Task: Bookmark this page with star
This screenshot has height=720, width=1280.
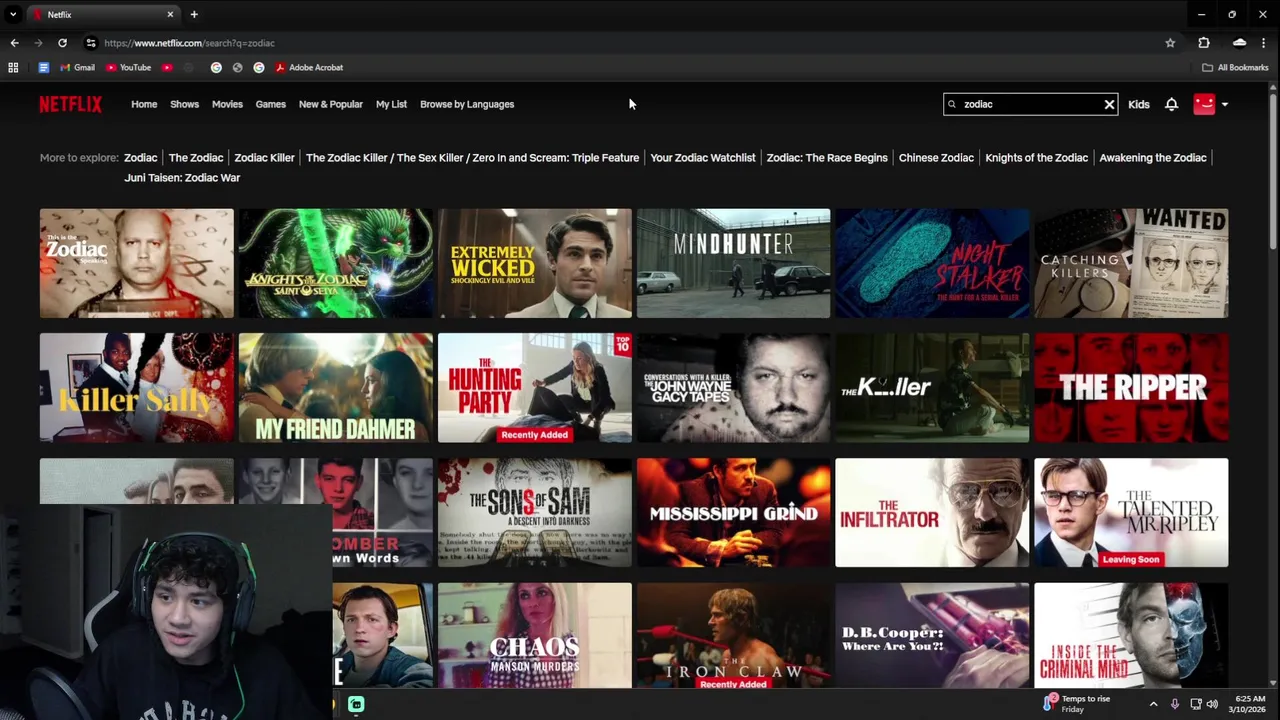Action: pyautogui.click(x=1170, y=43)
